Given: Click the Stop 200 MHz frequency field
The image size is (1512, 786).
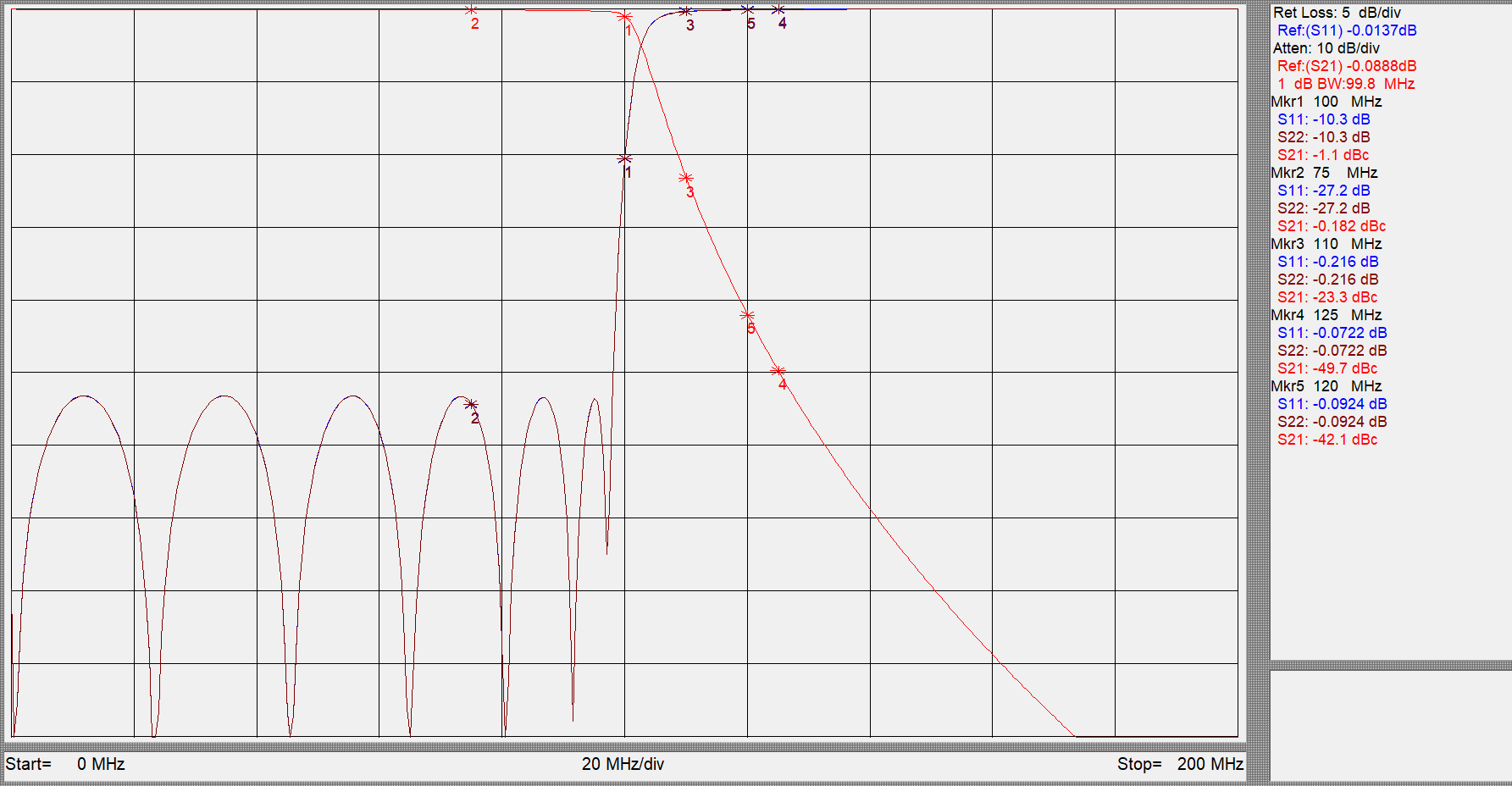Looking at the screenshot, I should point(1180,764).
